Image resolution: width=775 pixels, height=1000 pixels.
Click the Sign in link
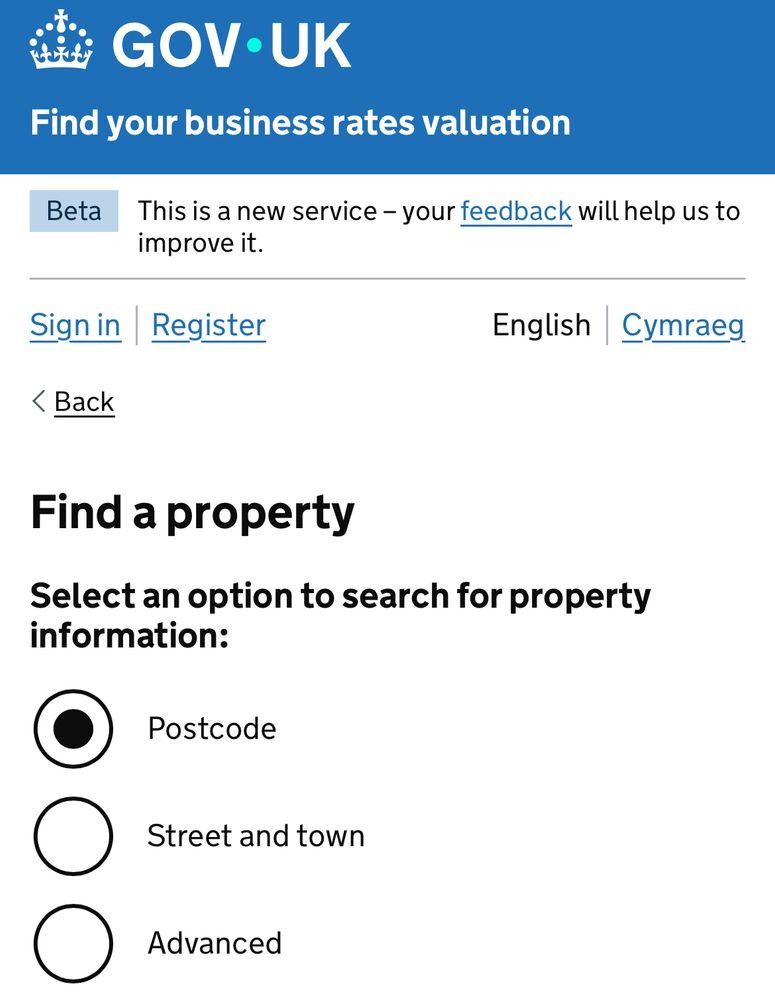pyautogui.click(x=75, y=325)
